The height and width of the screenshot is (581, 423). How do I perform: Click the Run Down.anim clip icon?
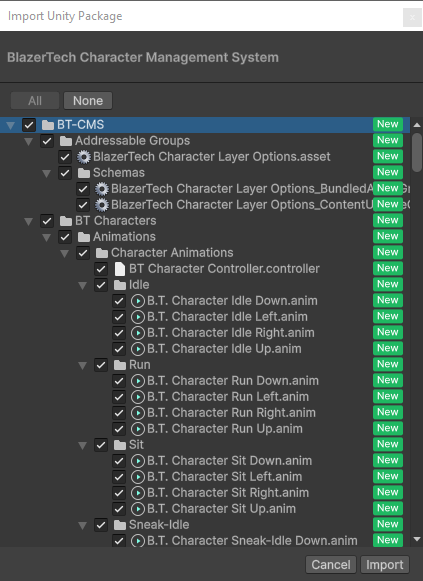[138, 381]
